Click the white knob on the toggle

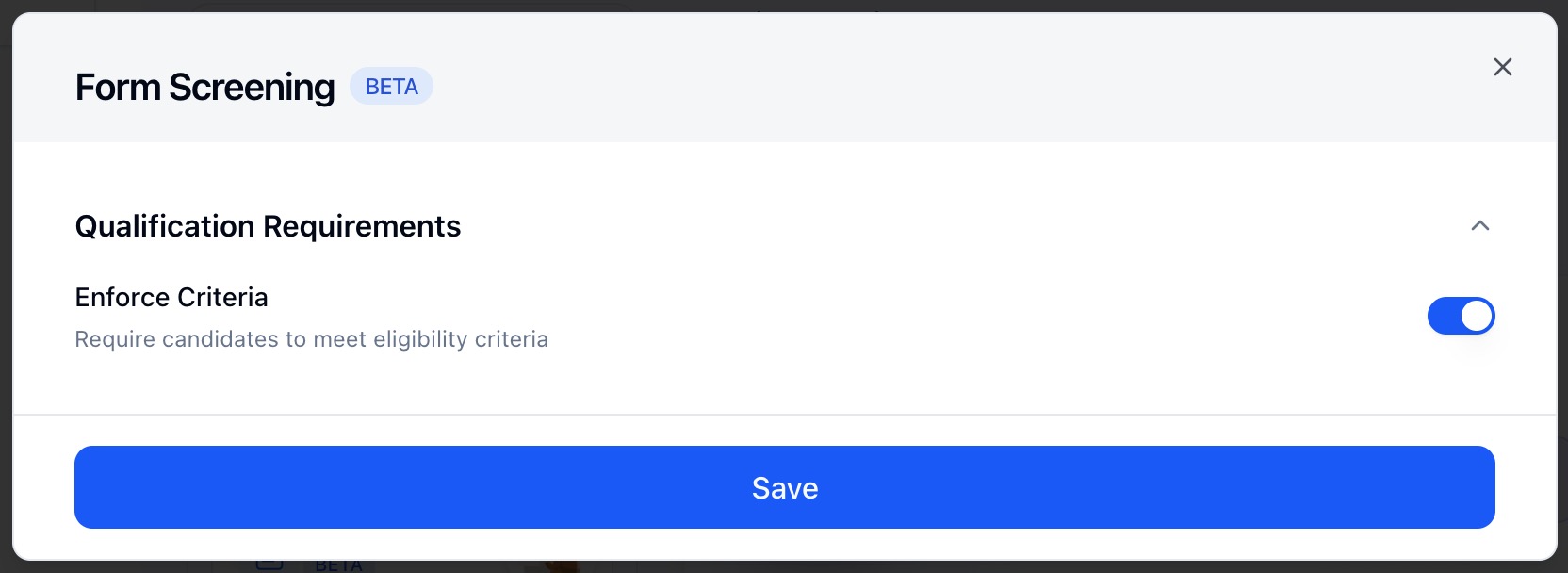[1477, 316]
